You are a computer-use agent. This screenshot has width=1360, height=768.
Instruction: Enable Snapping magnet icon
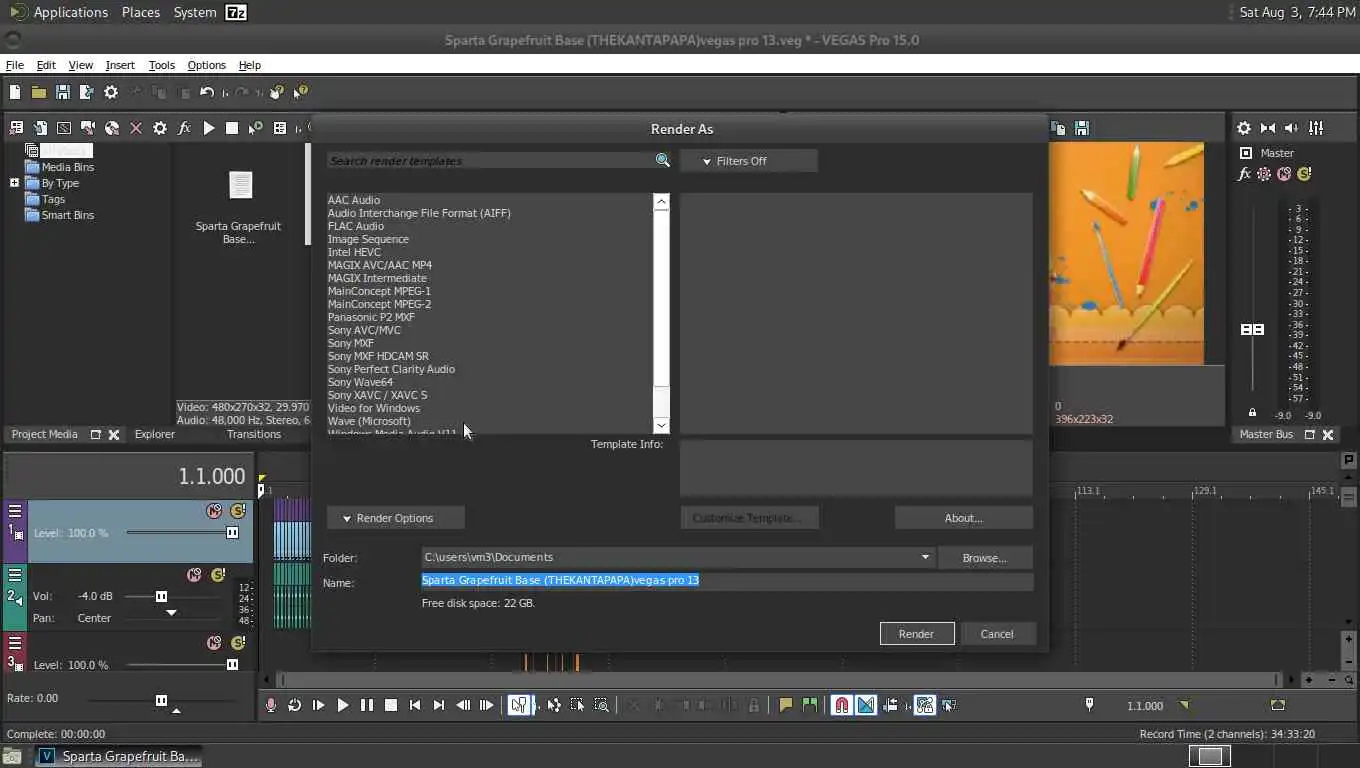point(842,705)
